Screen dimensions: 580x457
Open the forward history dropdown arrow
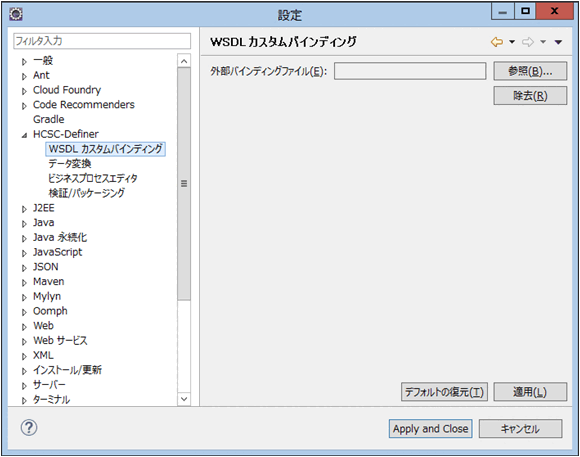pos(543,42)
